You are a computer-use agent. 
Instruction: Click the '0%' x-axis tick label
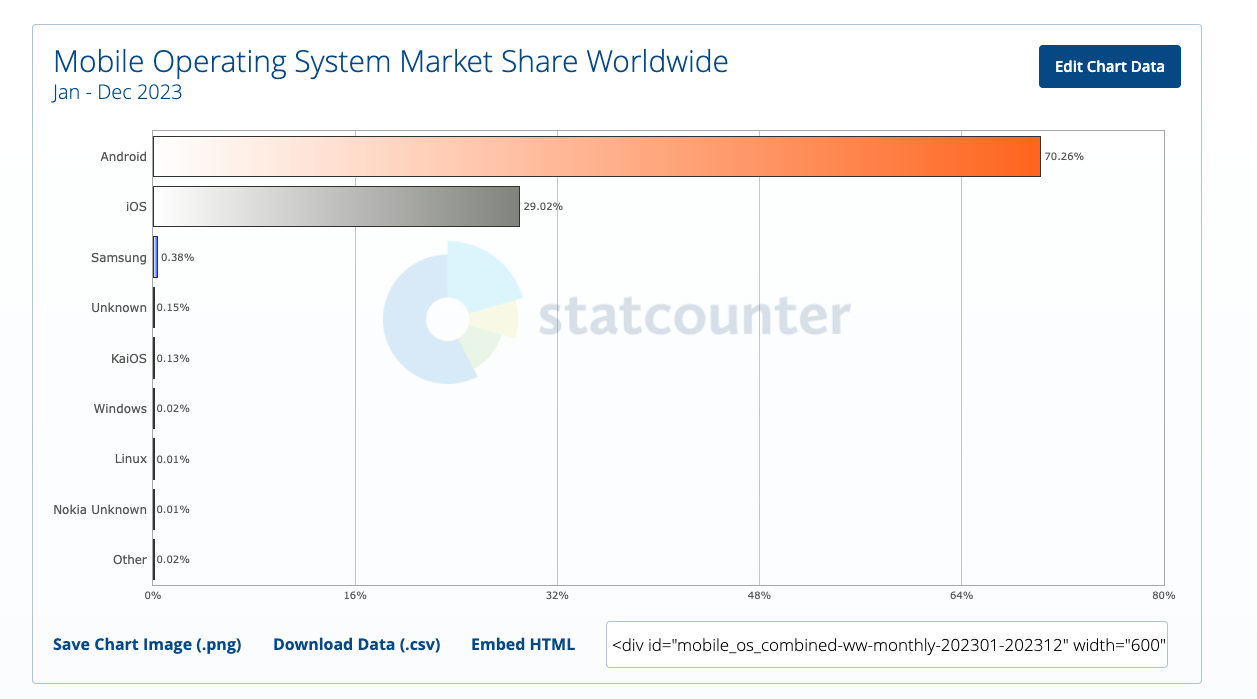153,596
